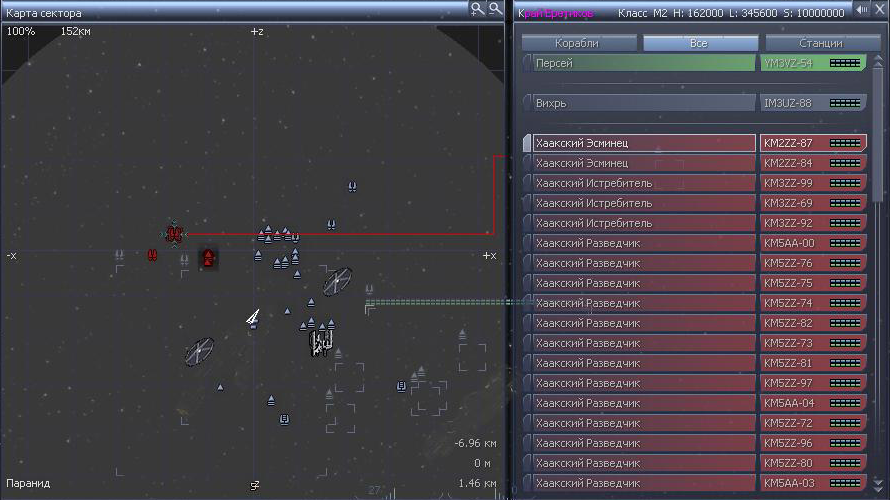Click the 152км map scale readout

coord(75,32)
